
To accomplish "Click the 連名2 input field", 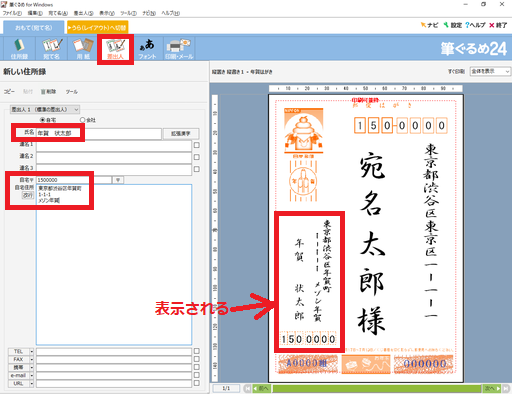I will 114,157.
